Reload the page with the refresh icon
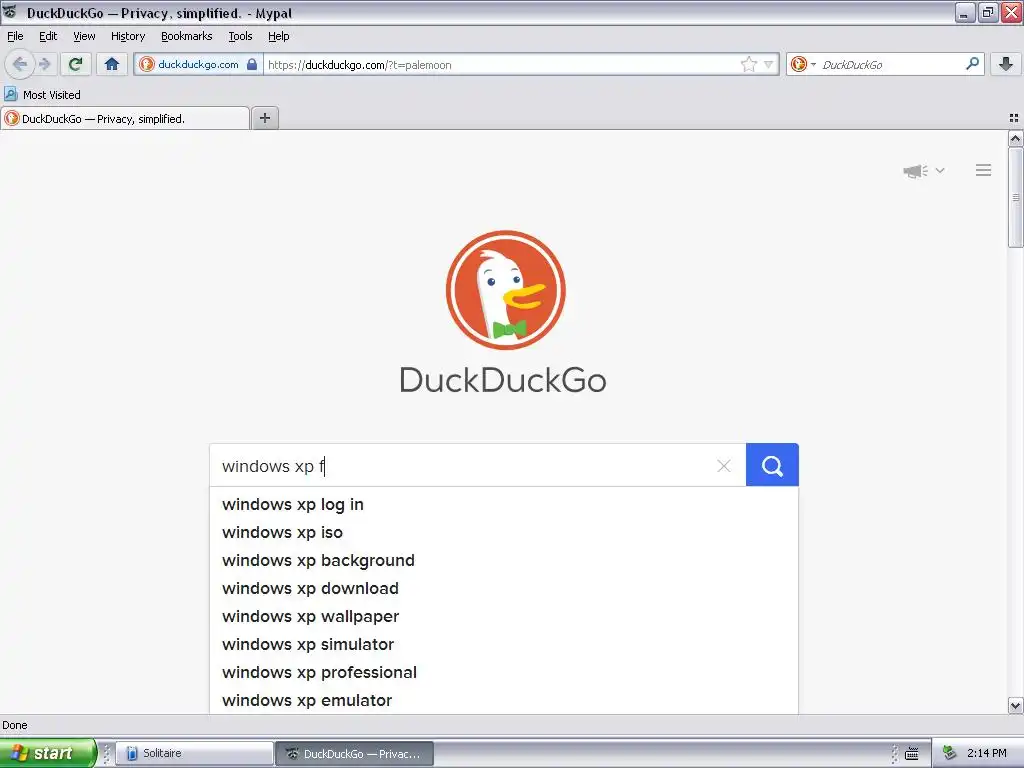The height and width of the screenshot is (768, 1024). 76,64
